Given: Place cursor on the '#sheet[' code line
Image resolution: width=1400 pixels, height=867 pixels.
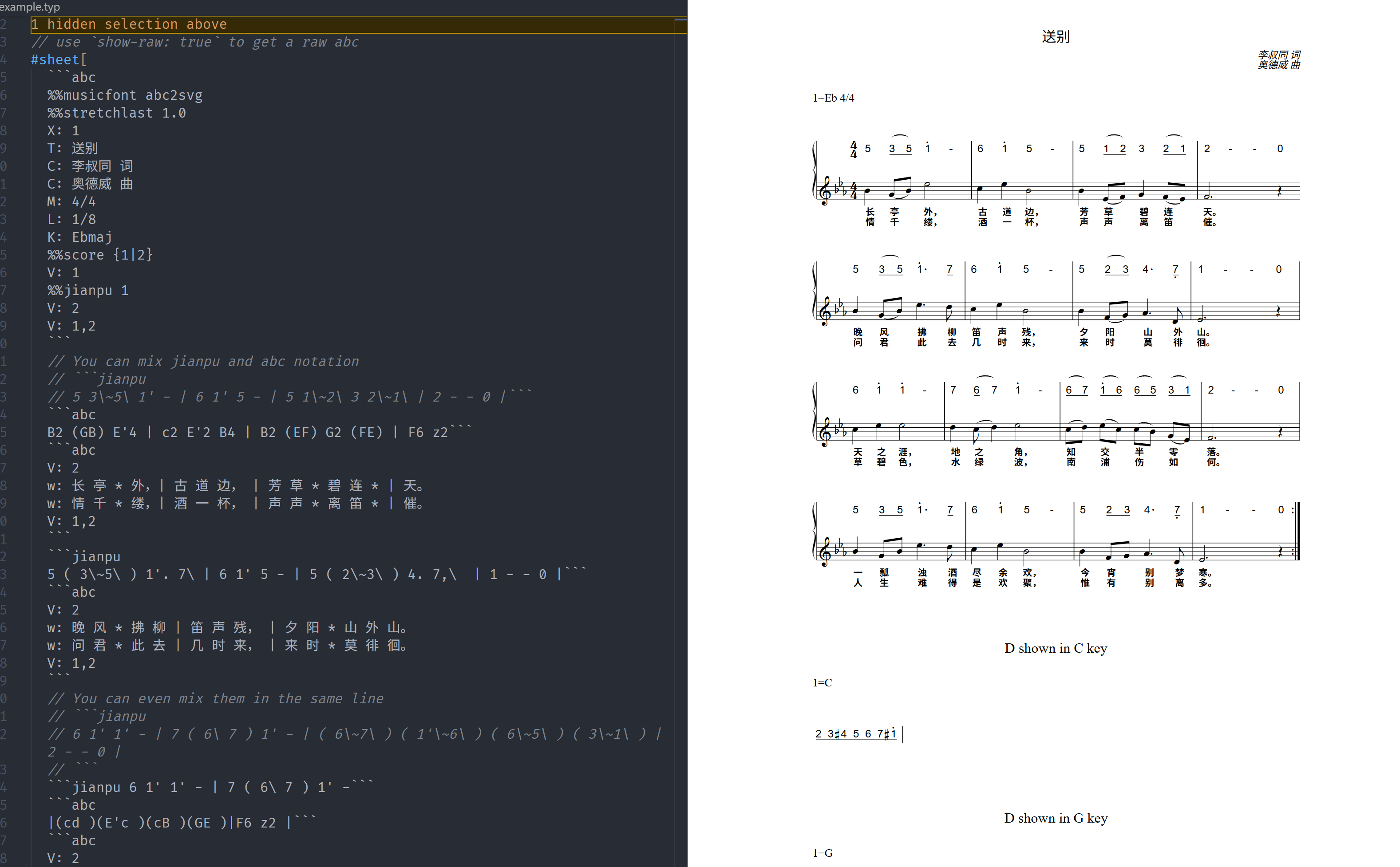Looking at the screenshot, I should (59, 59).
